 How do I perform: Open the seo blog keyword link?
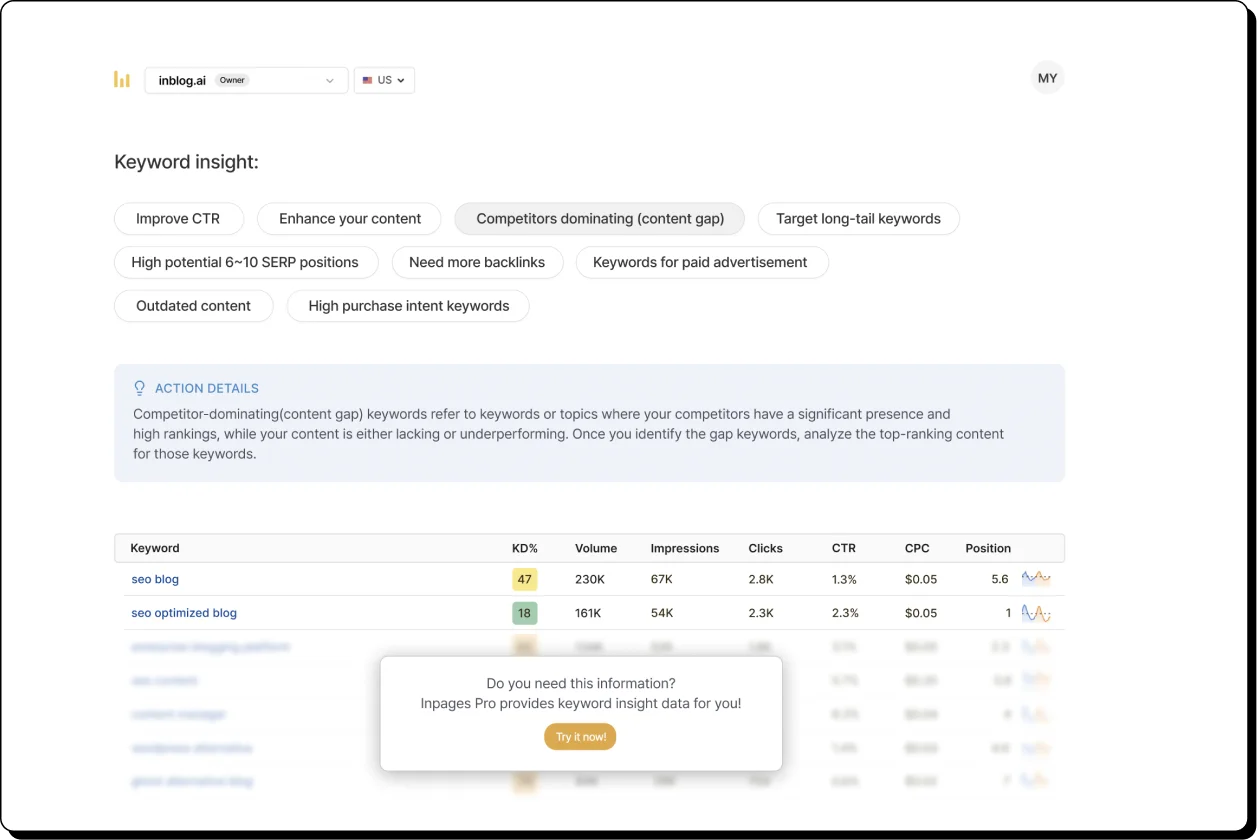[155, 579]
